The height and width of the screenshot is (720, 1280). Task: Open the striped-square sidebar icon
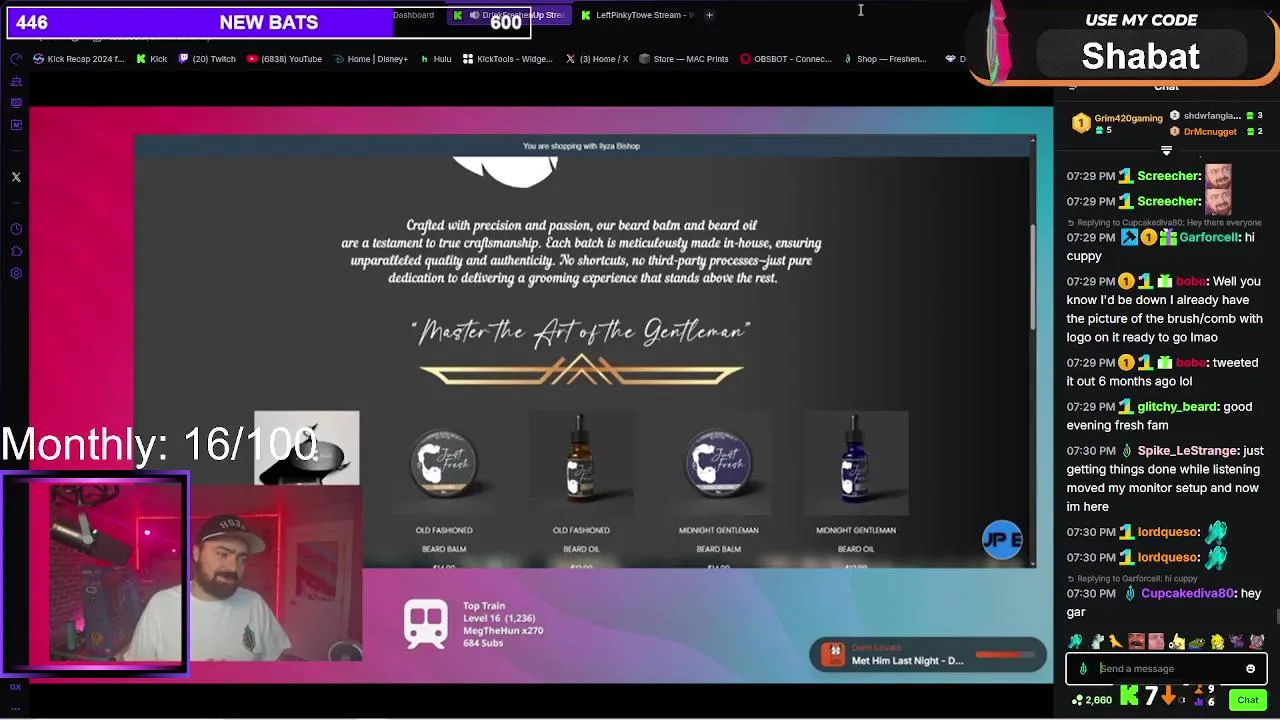pyautogui.click(x=16, y=103)
